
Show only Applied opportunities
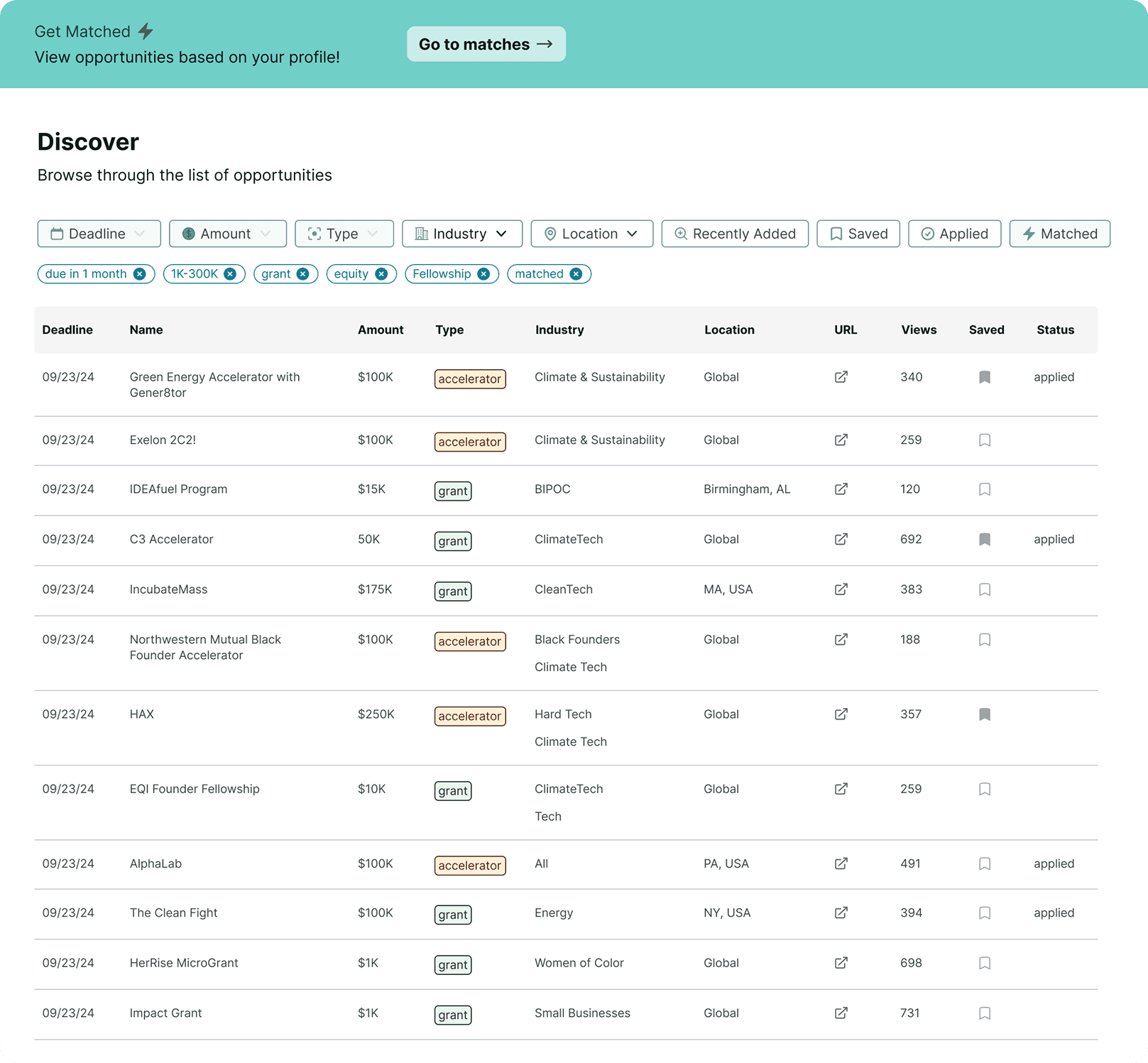click(954, 234)
